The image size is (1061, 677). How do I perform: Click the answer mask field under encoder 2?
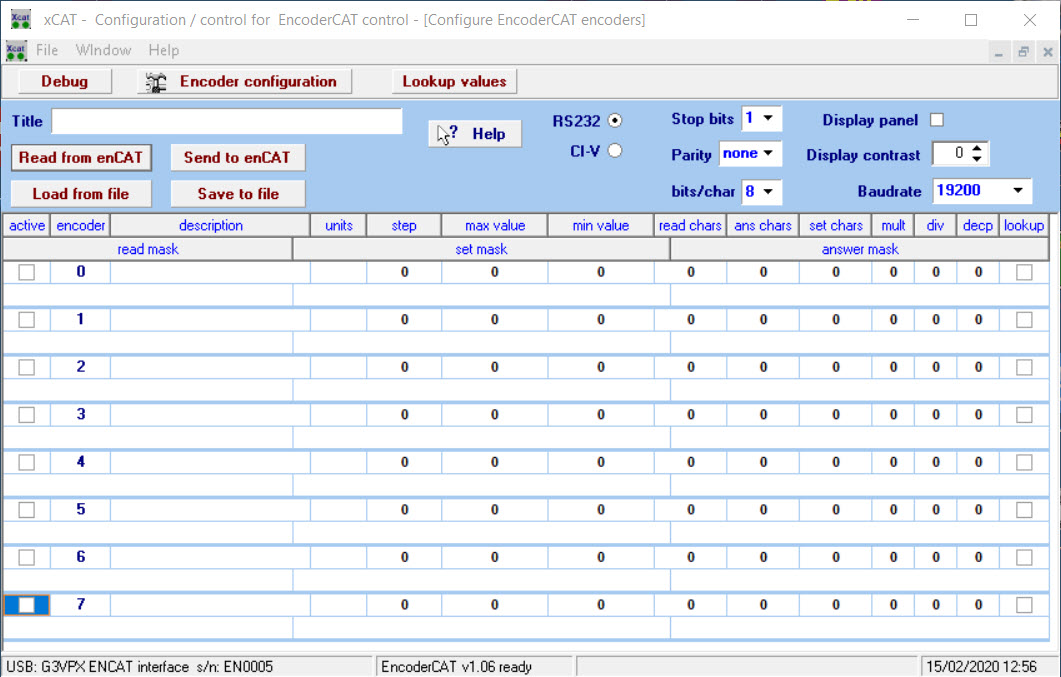[859, 390]
